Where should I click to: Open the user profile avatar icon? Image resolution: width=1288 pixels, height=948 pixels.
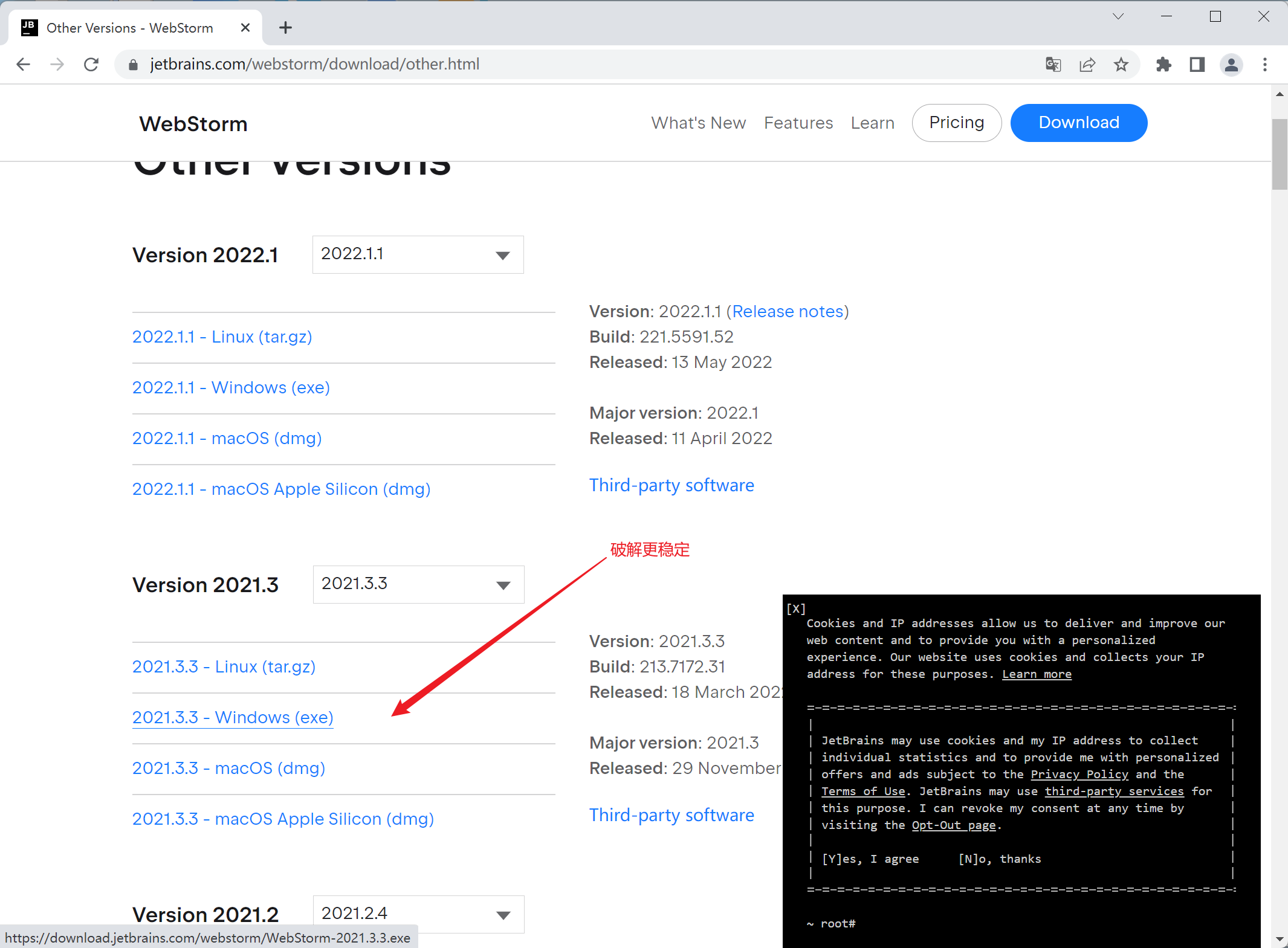point(1231,64)
